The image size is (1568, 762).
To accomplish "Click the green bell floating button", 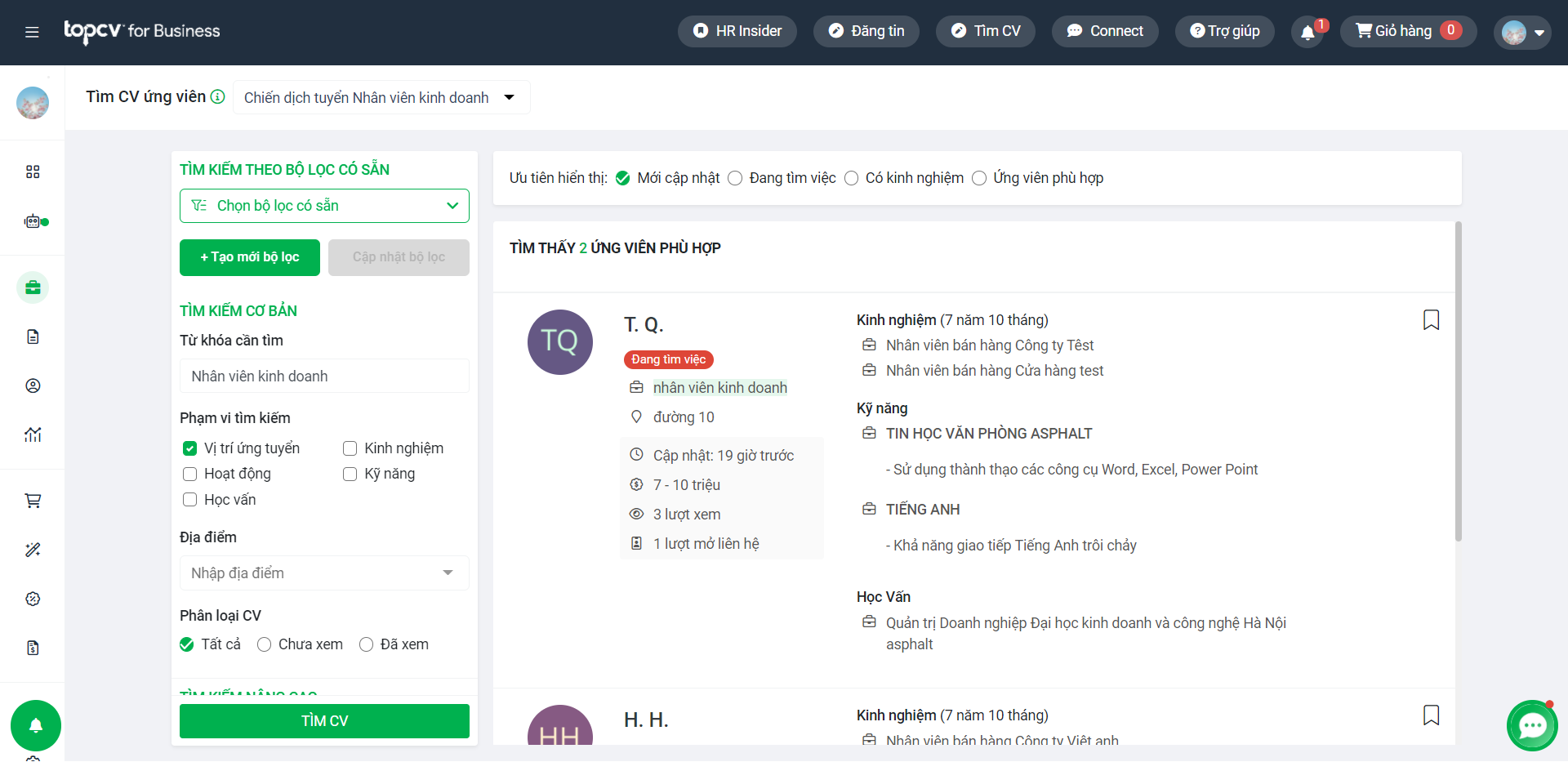I will (x=36, y=725).
